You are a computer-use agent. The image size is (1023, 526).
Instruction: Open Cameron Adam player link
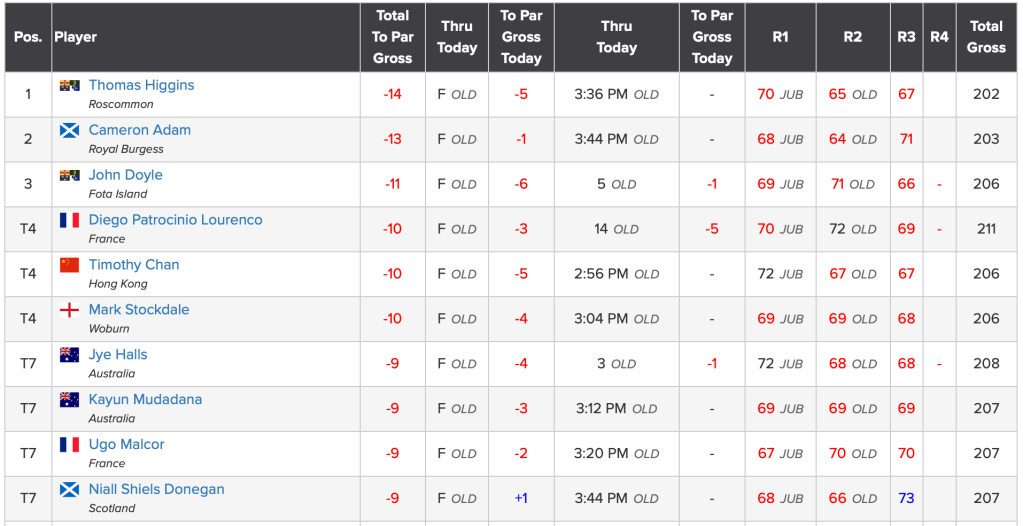[139, 130]
